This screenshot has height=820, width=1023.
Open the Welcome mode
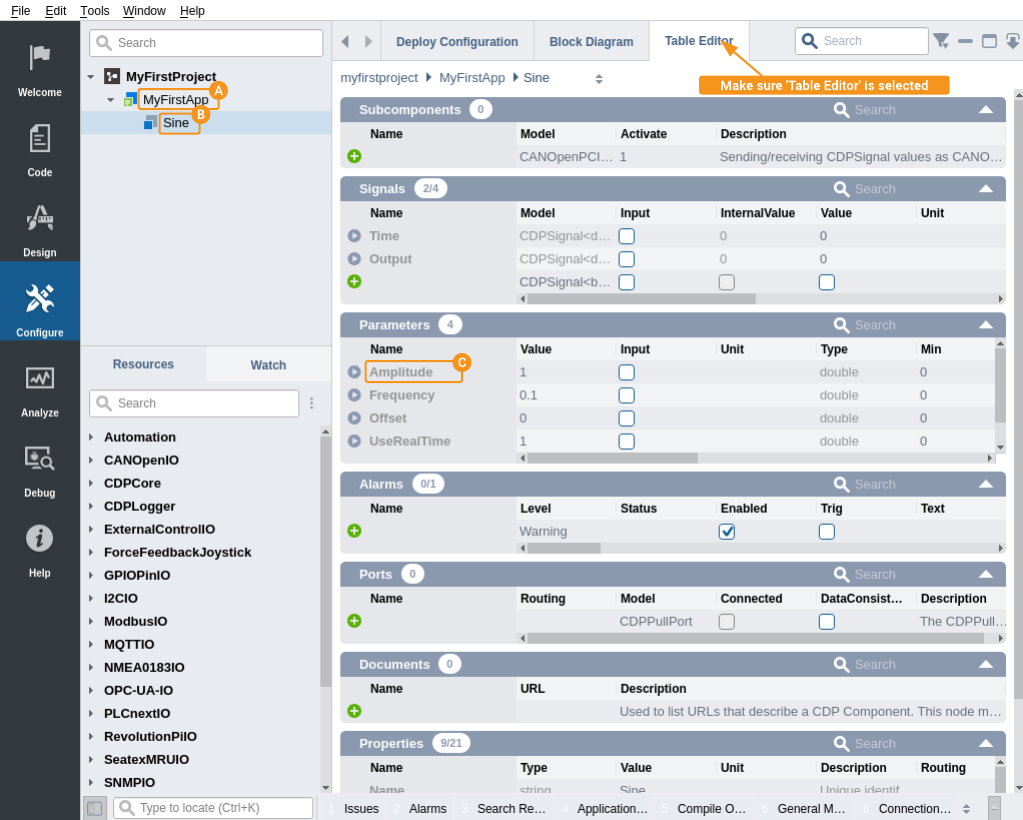tap(40, 69)
